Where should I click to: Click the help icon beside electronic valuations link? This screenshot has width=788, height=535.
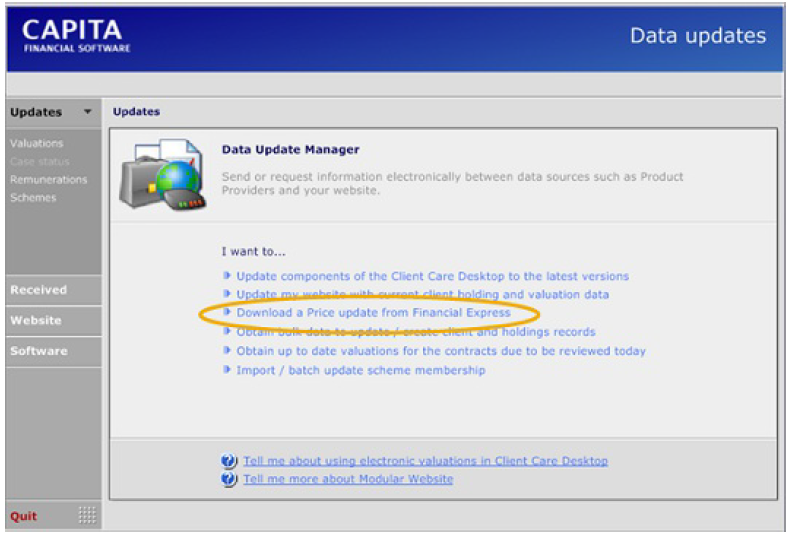click(229, 461)
